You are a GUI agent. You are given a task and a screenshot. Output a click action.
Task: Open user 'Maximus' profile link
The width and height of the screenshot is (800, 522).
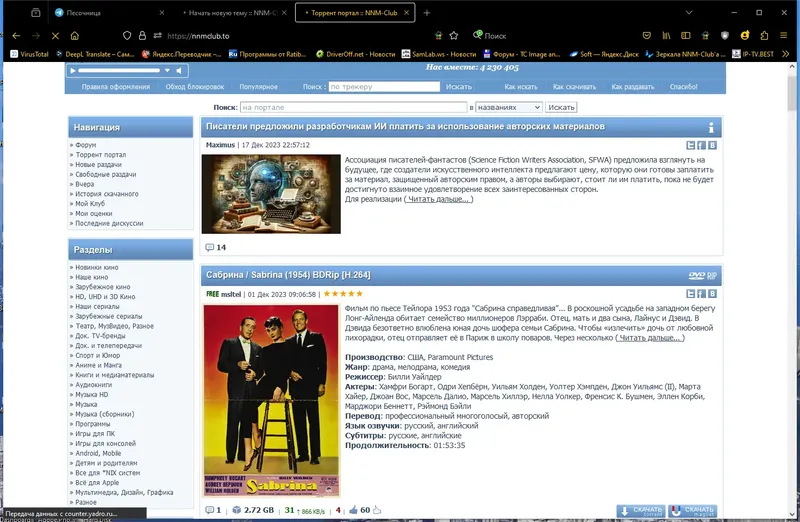click(220, 145)
